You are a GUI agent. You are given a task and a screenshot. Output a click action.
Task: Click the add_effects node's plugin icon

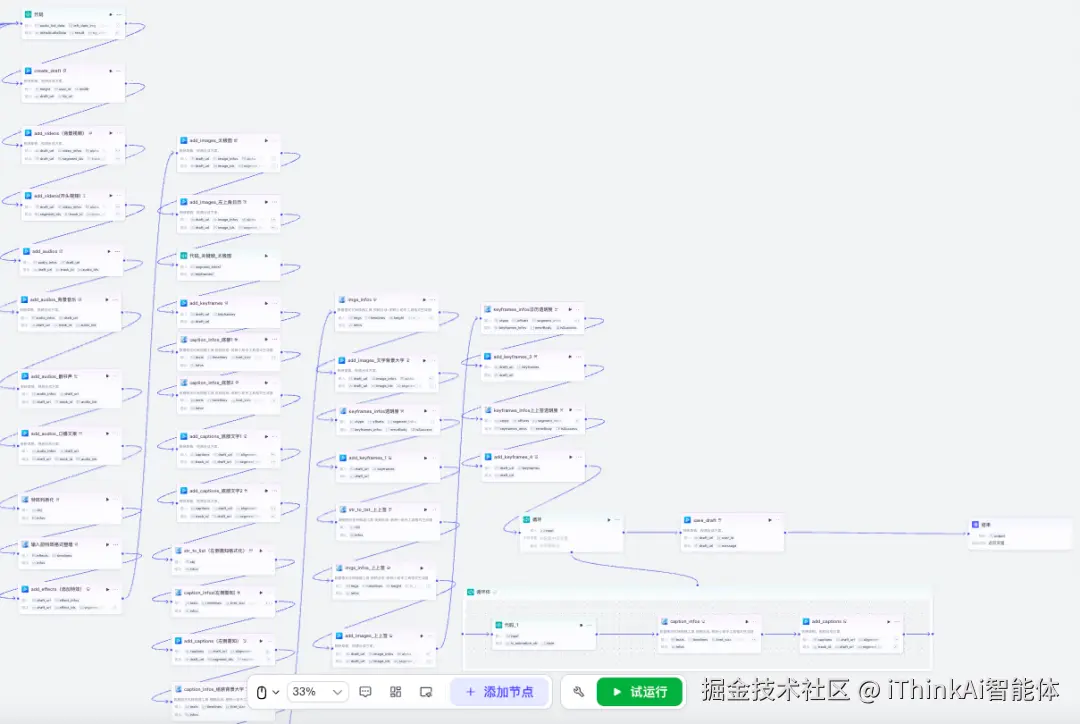25,589
